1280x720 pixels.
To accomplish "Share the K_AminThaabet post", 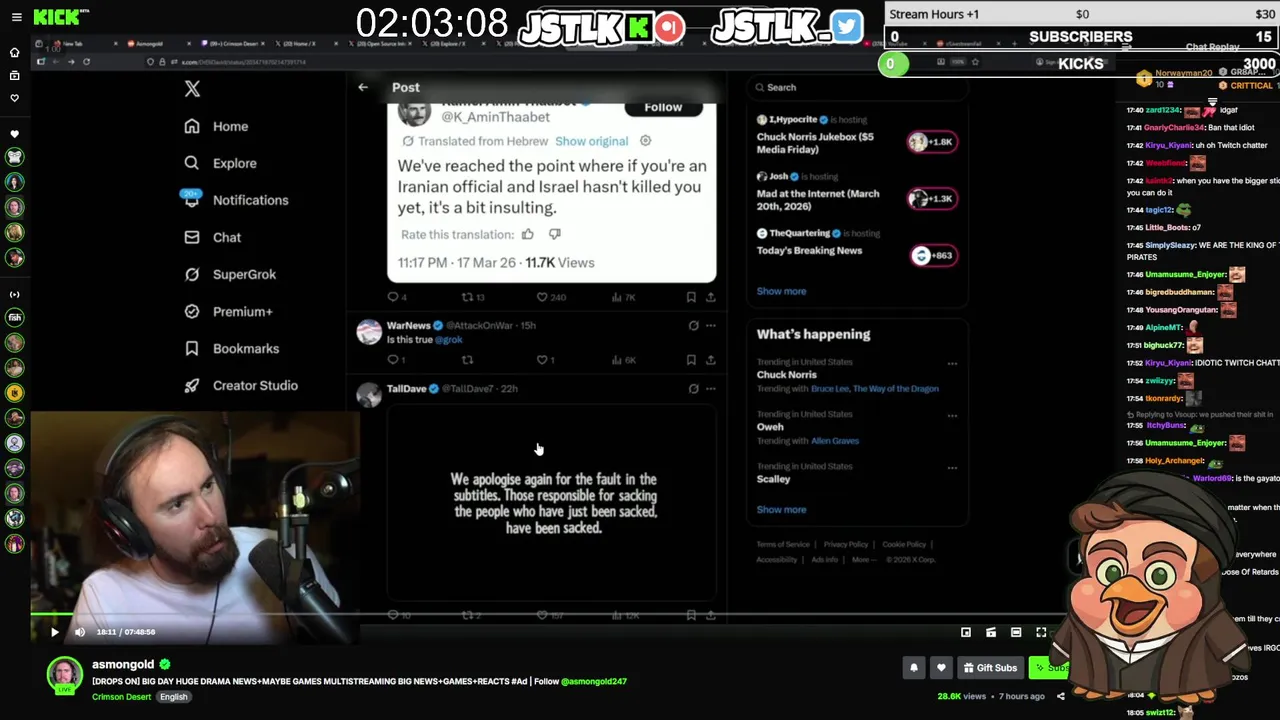I will tap(711, 297).
